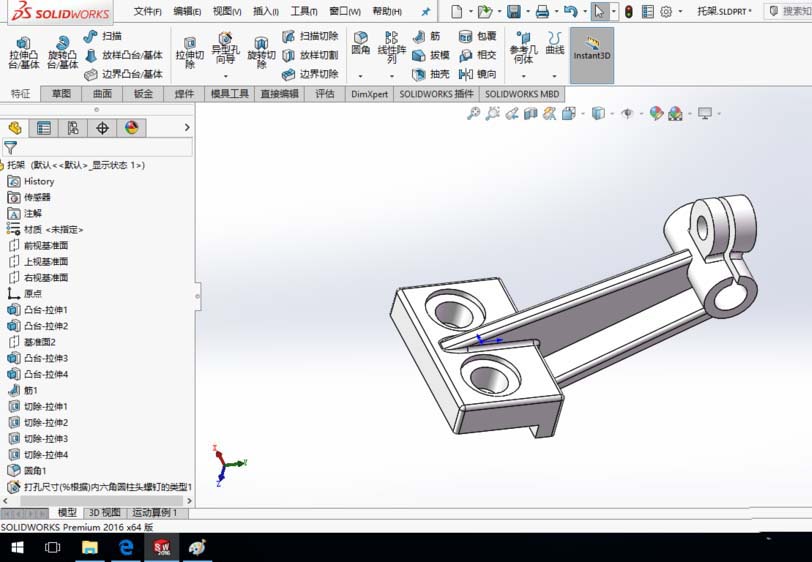Viewport: 812px width, 562px height.
Task: Select 圆角1 fillet feature in the tree
Action: (27, 471)
